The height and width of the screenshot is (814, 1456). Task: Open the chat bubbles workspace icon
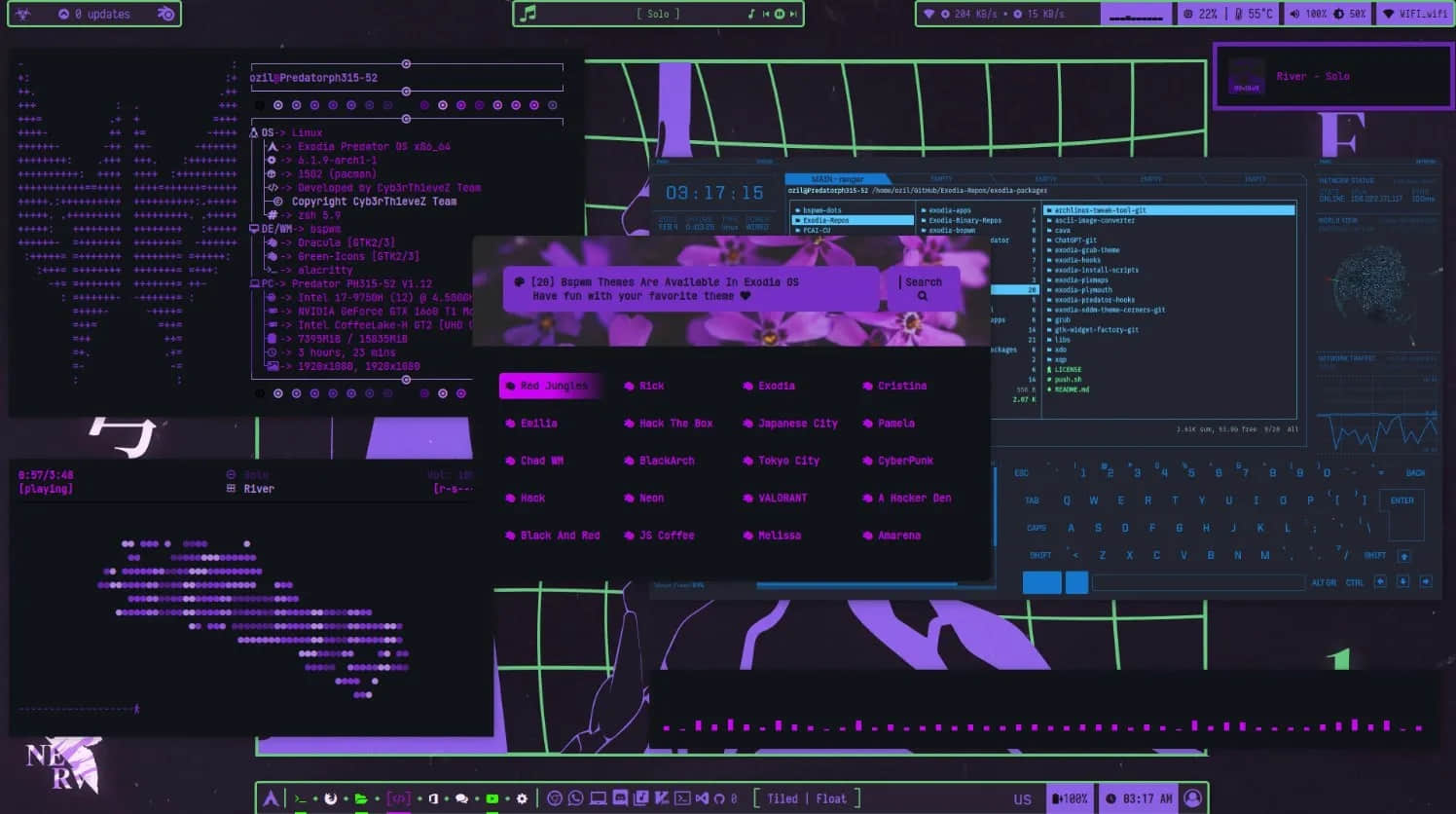click(x=461, y=798)
